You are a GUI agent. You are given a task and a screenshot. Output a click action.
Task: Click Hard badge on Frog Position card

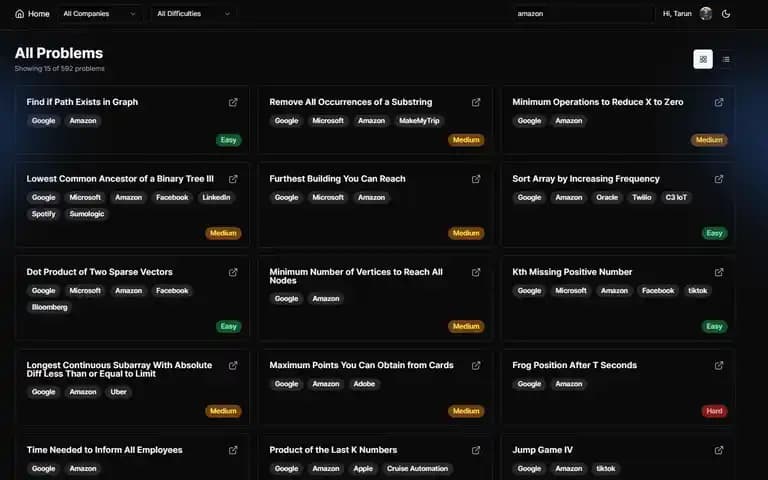click(x=714, y=411)
